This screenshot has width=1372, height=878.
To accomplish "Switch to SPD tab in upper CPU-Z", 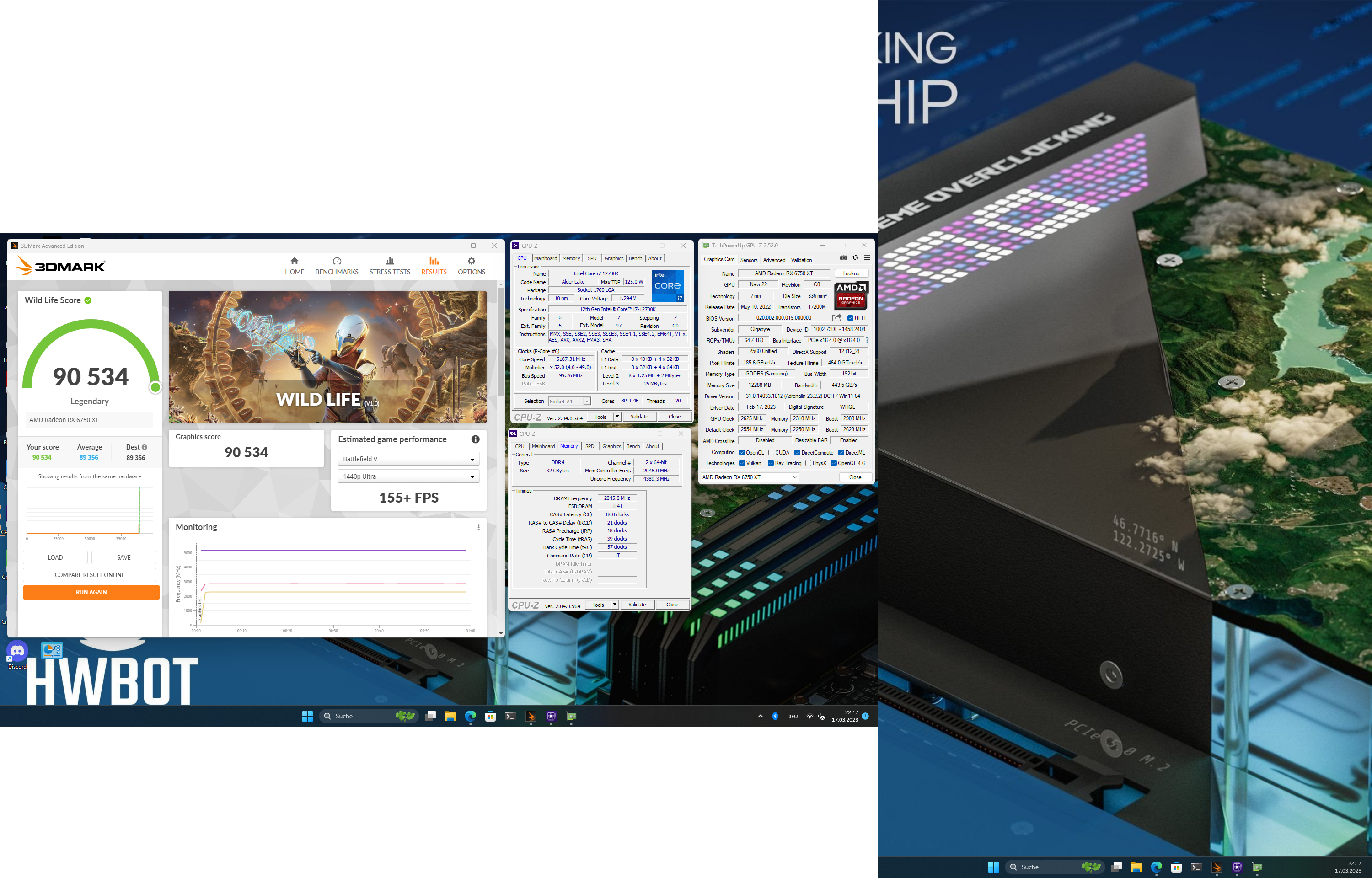I will (x=592, y=258).
